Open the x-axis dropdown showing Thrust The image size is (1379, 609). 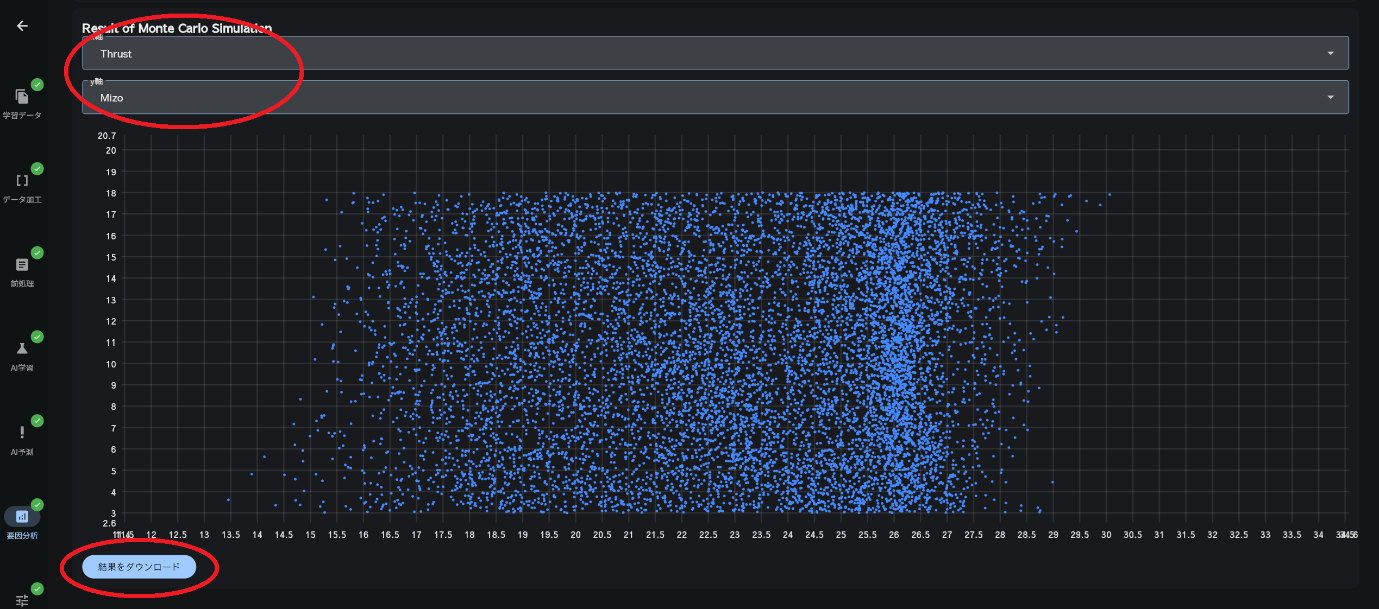point(714,53)
